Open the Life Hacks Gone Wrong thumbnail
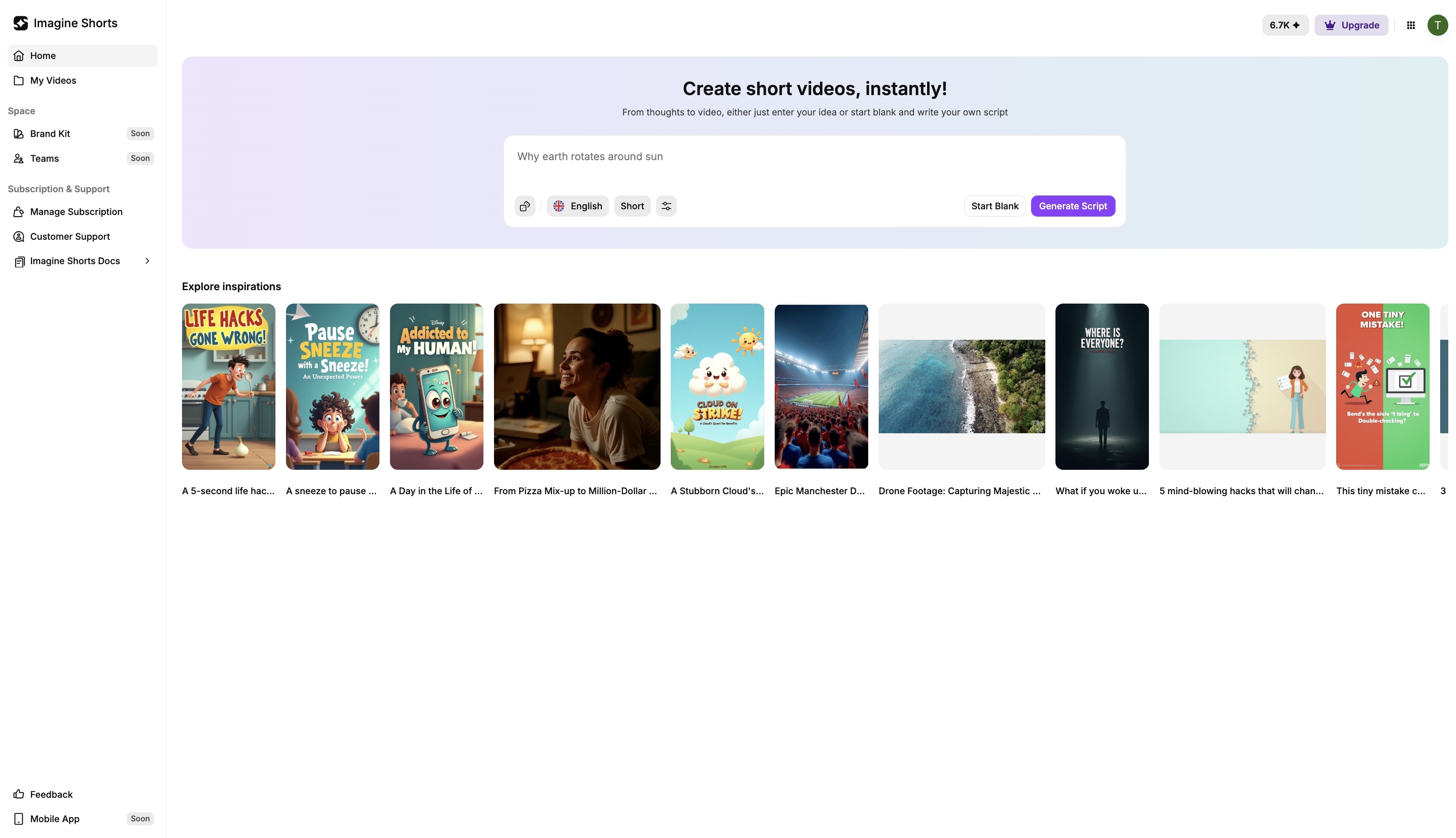The width and height of the screenshot is (1456, 838). click(228, 387)
